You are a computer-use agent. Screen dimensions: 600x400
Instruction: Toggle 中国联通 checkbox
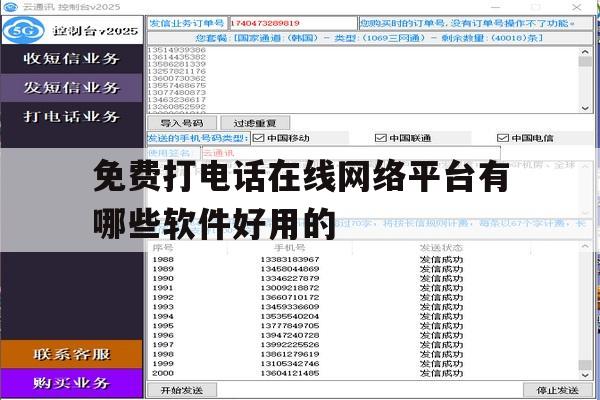pos(380,138)
